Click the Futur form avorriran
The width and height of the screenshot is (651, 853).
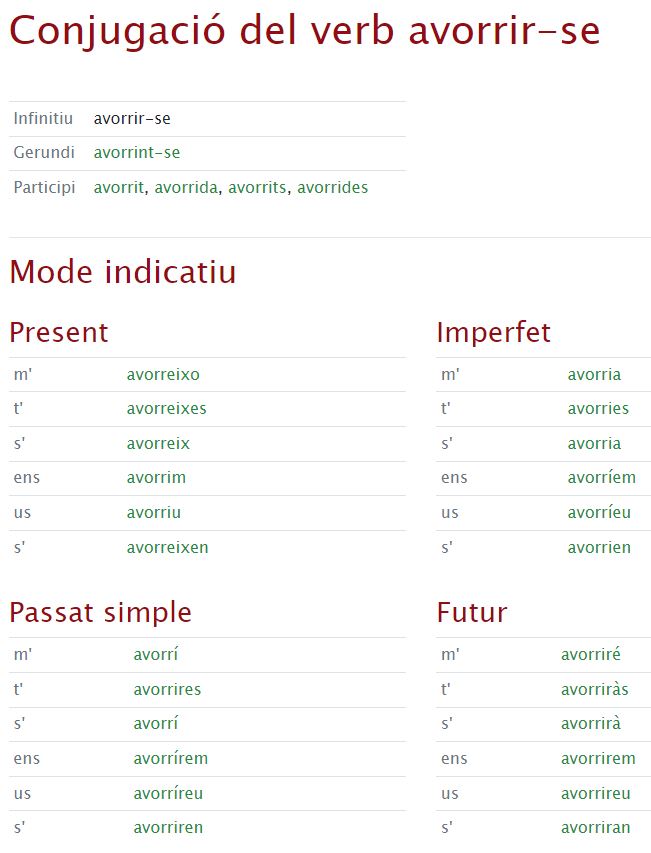(x=596, y=827)
